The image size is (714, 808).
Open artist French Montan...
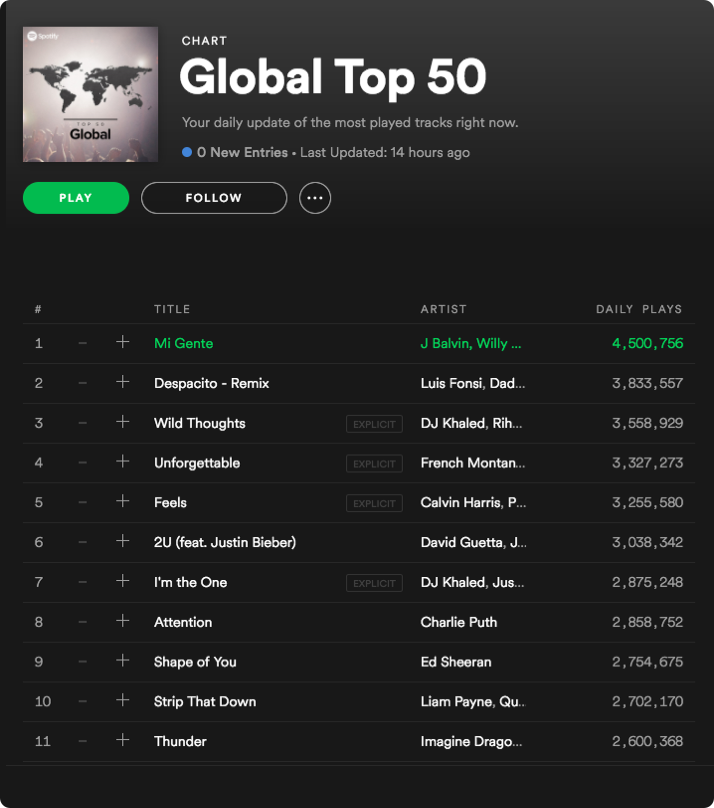tap(473, 463)
